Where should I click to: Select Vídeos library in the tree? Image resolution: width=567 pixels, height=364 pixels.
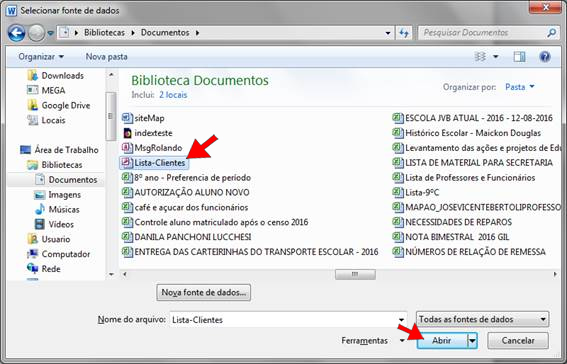tap(54, 224)
